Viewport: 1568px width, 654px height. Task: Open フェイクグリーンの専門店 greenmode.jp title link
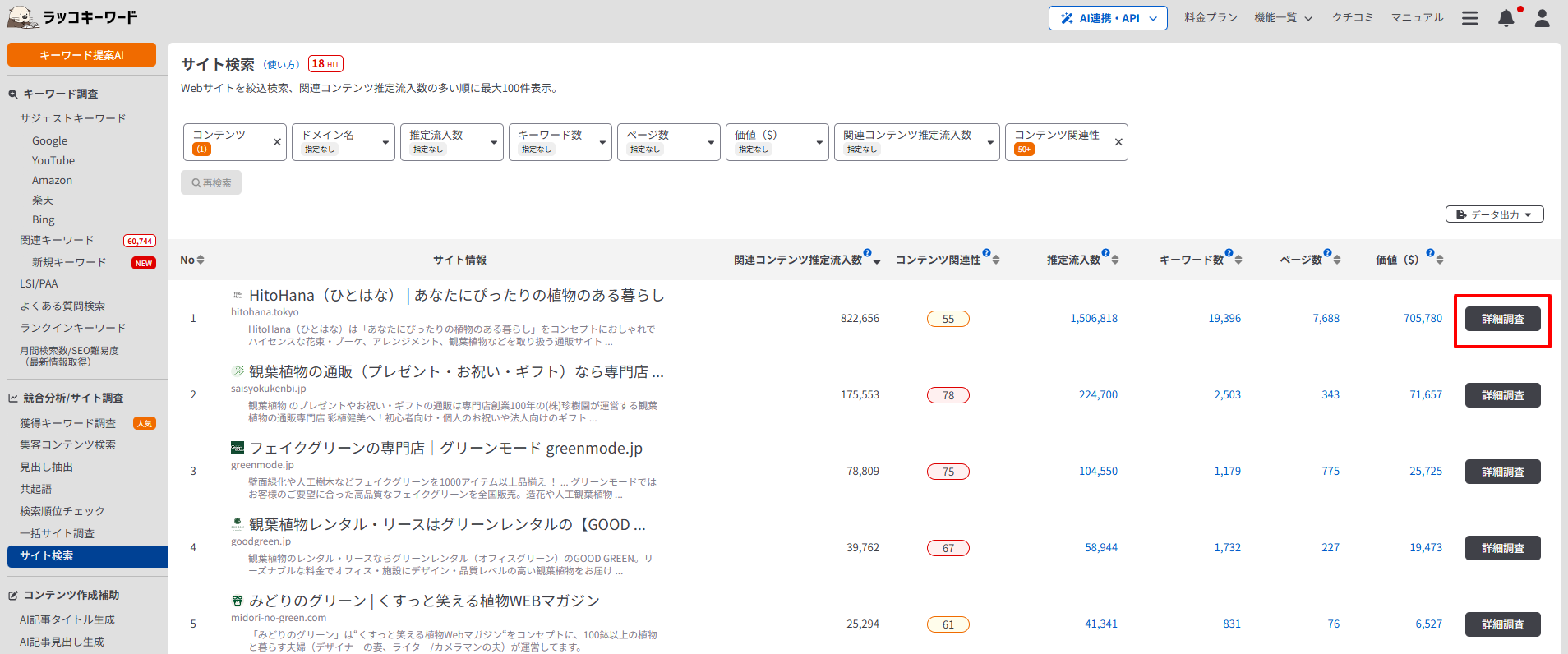445,448
